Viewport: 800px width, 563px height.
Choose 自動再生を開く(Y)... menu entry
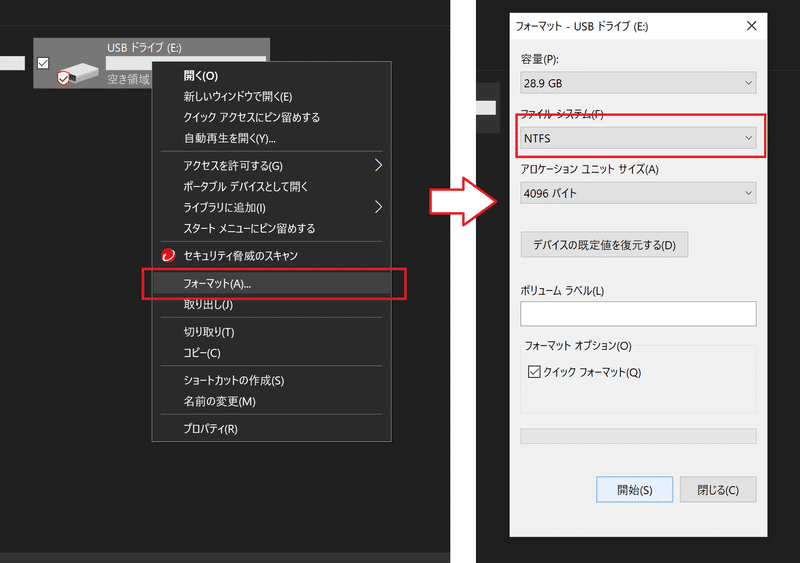(271, 138)
